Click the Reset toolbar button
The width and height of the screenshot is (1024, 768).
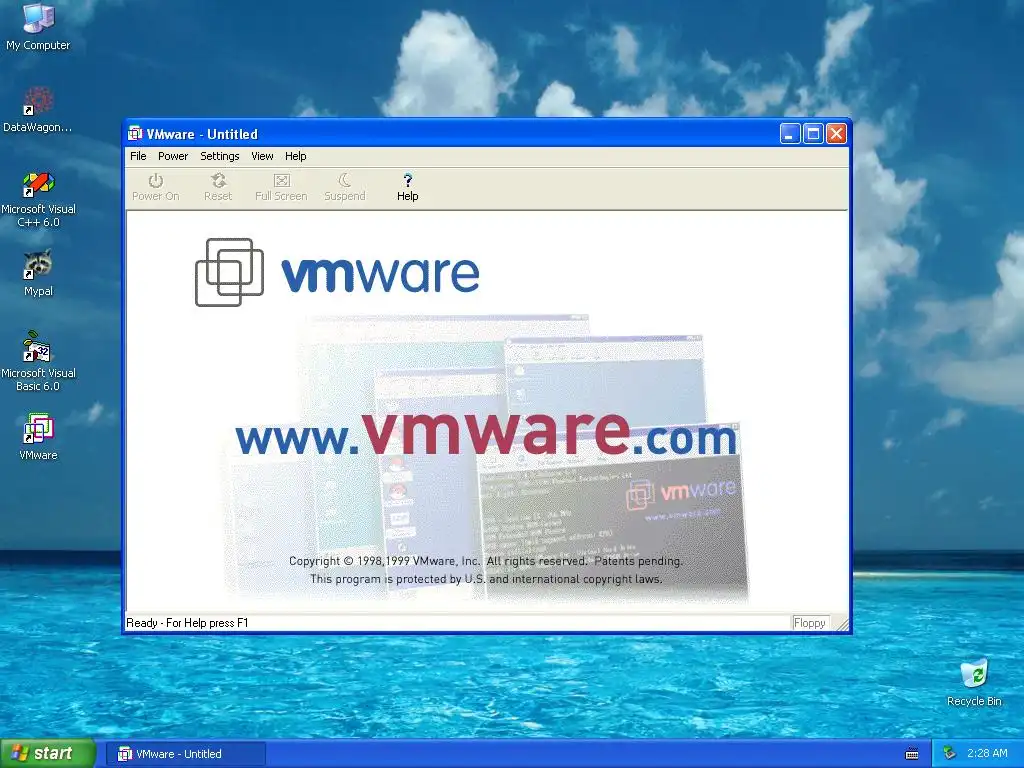coord(218,187)
